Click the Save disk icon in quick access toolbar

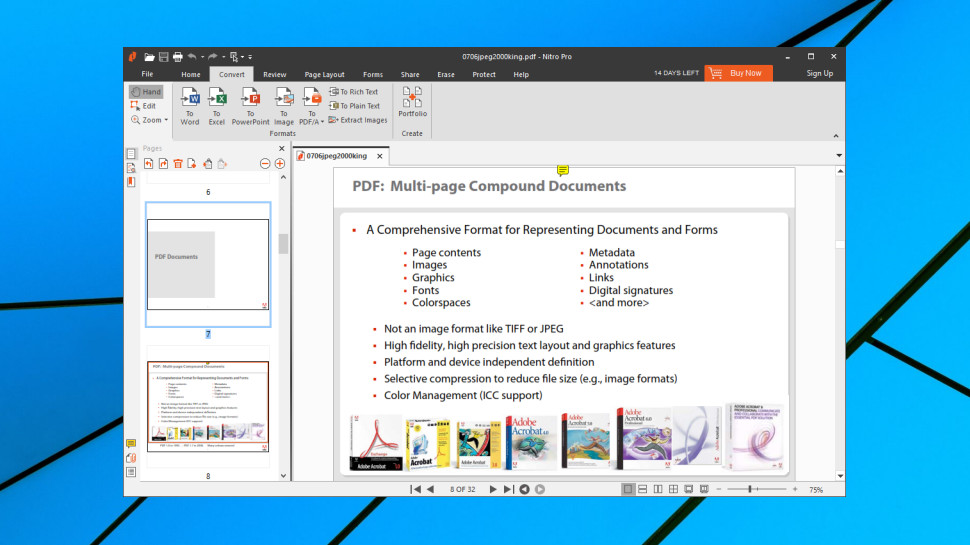[163, 57]
